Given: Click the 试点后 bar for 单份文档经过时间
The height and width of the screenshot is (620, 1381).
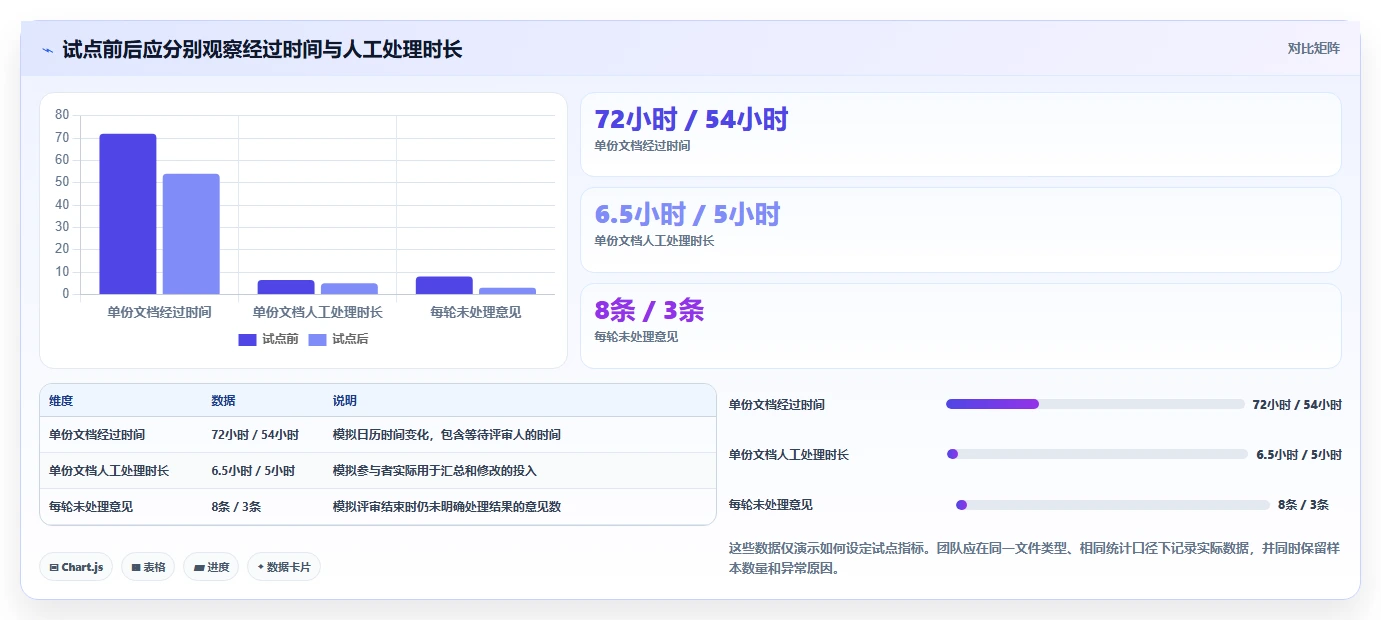Looking at the screenshot, I should click(191, 234).
